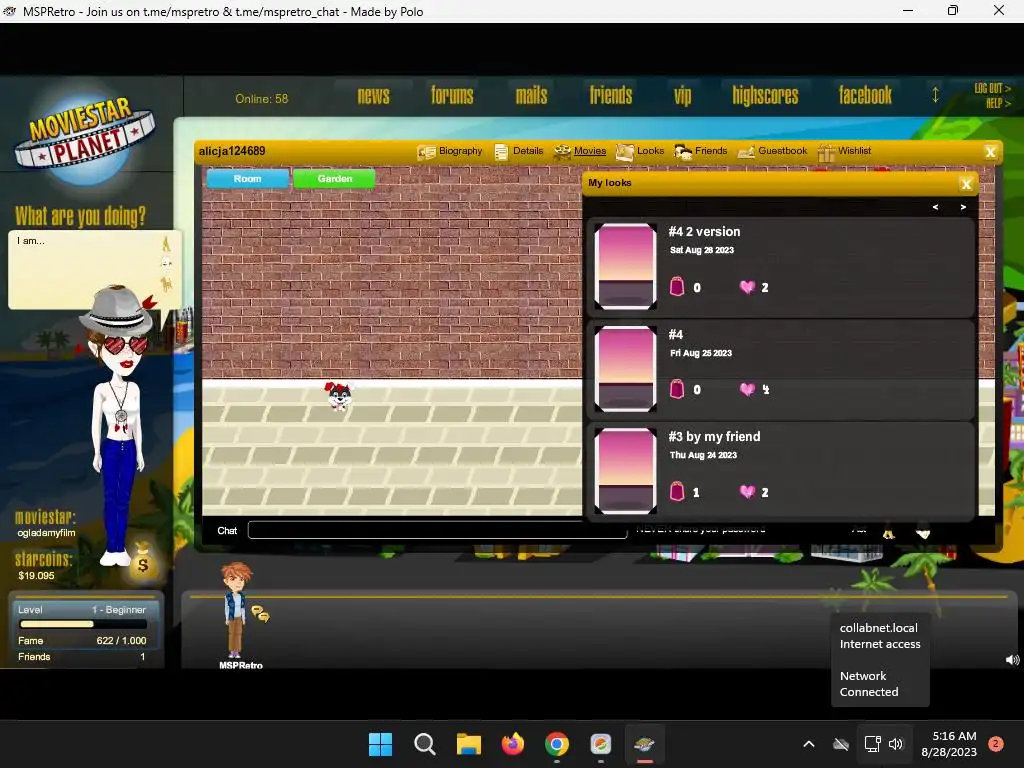Focus the Chat input field

click(438, 530)
